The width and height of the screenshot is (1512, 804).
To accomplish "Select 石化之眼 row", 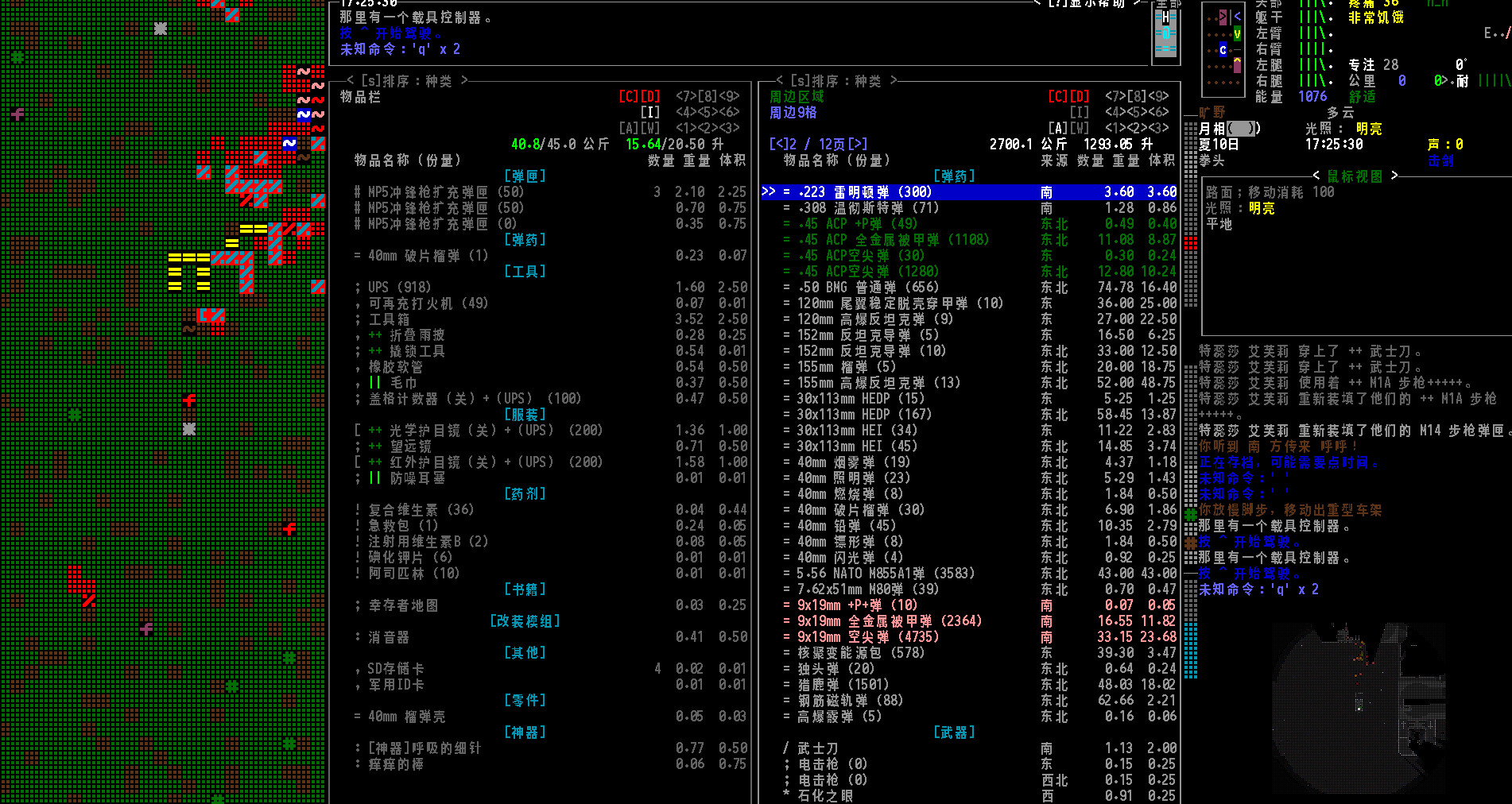I will click(968, 796).
